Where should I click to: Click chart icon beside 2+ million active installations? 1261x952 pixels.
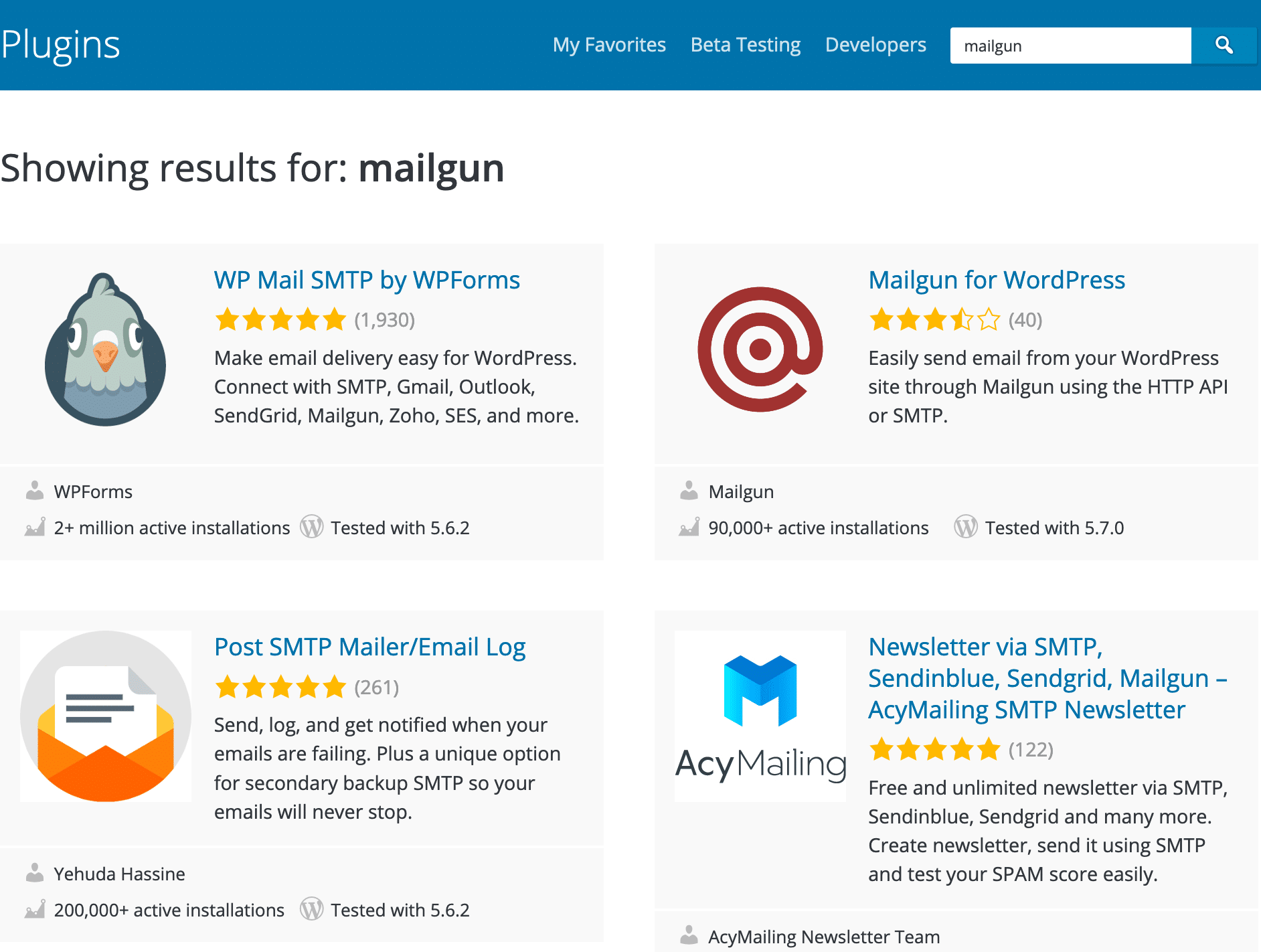[35, 527]
